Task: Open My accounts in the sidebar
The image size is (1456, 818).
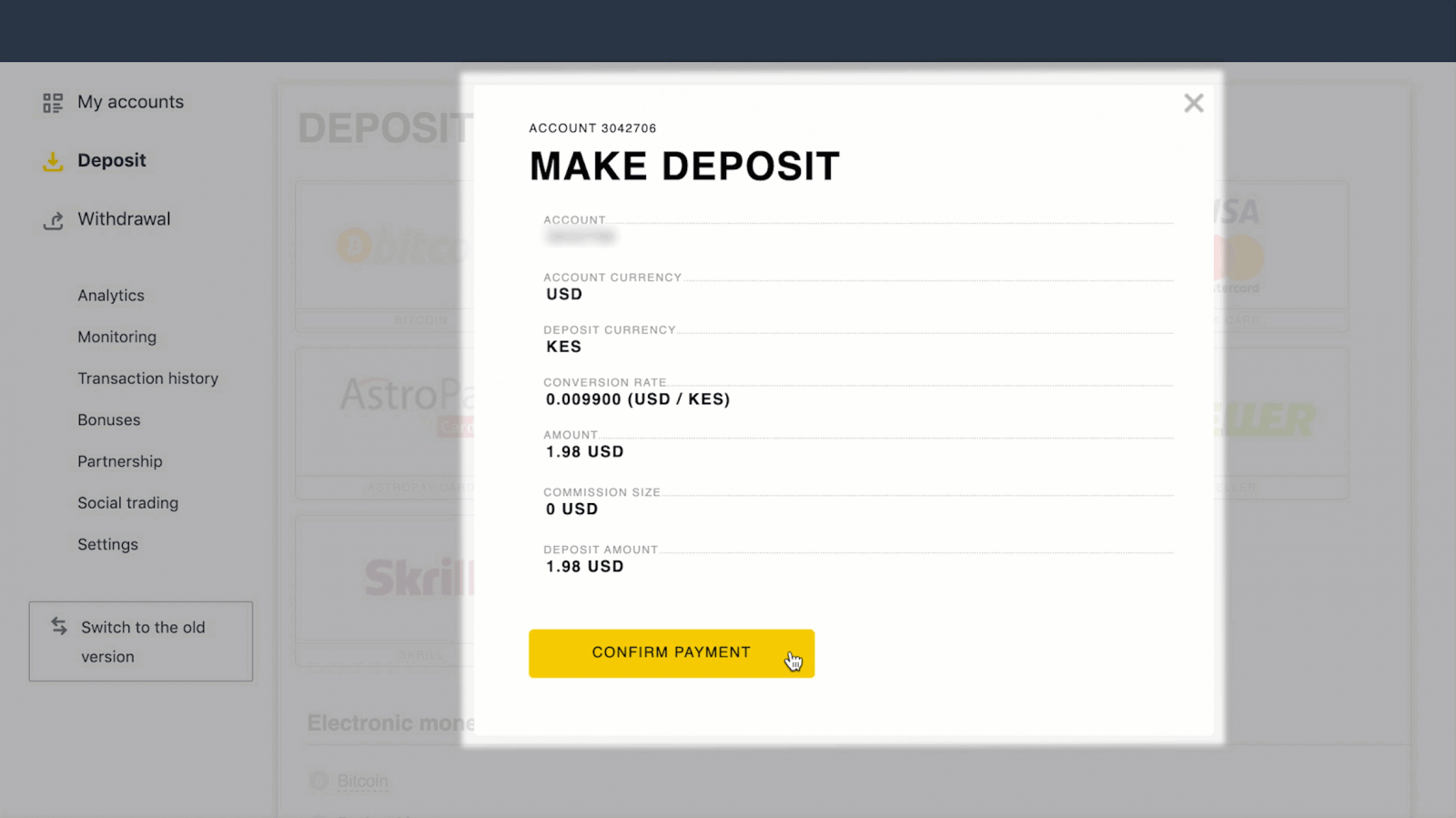Action: pos(130,102)
